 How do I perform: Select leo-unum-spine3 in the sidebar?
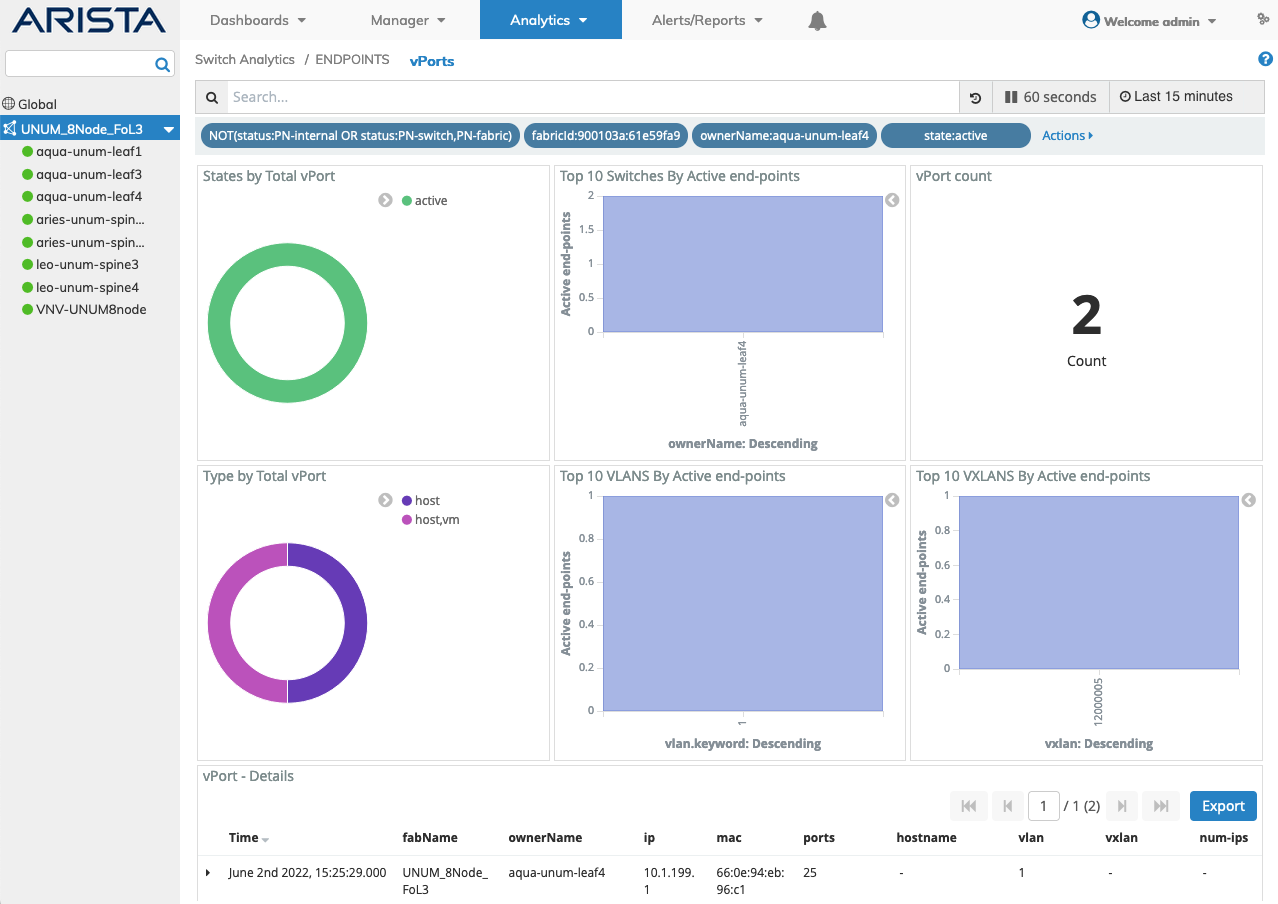[87, 264]
